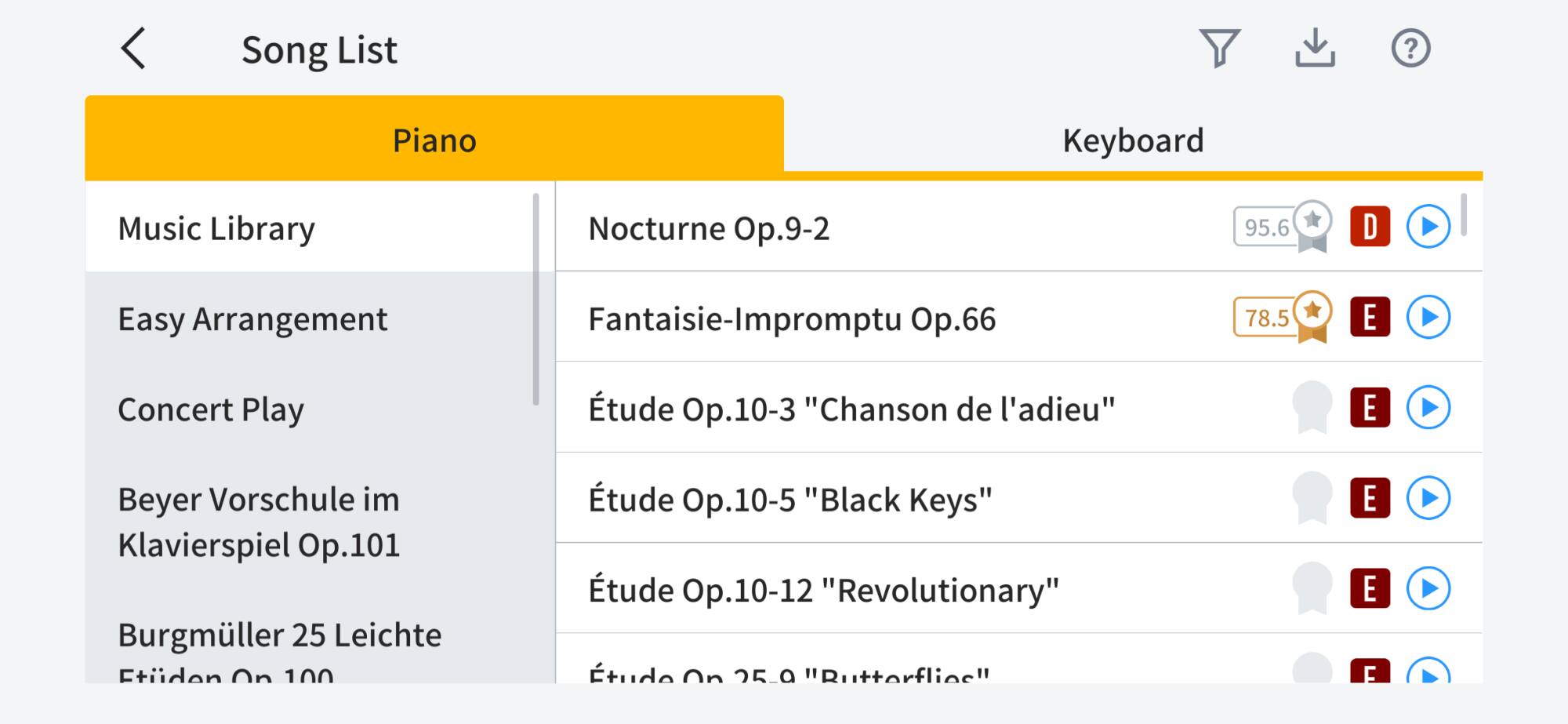
Task: Click empty medal for Chanson de l'adieu
Action: point(1312,408)
